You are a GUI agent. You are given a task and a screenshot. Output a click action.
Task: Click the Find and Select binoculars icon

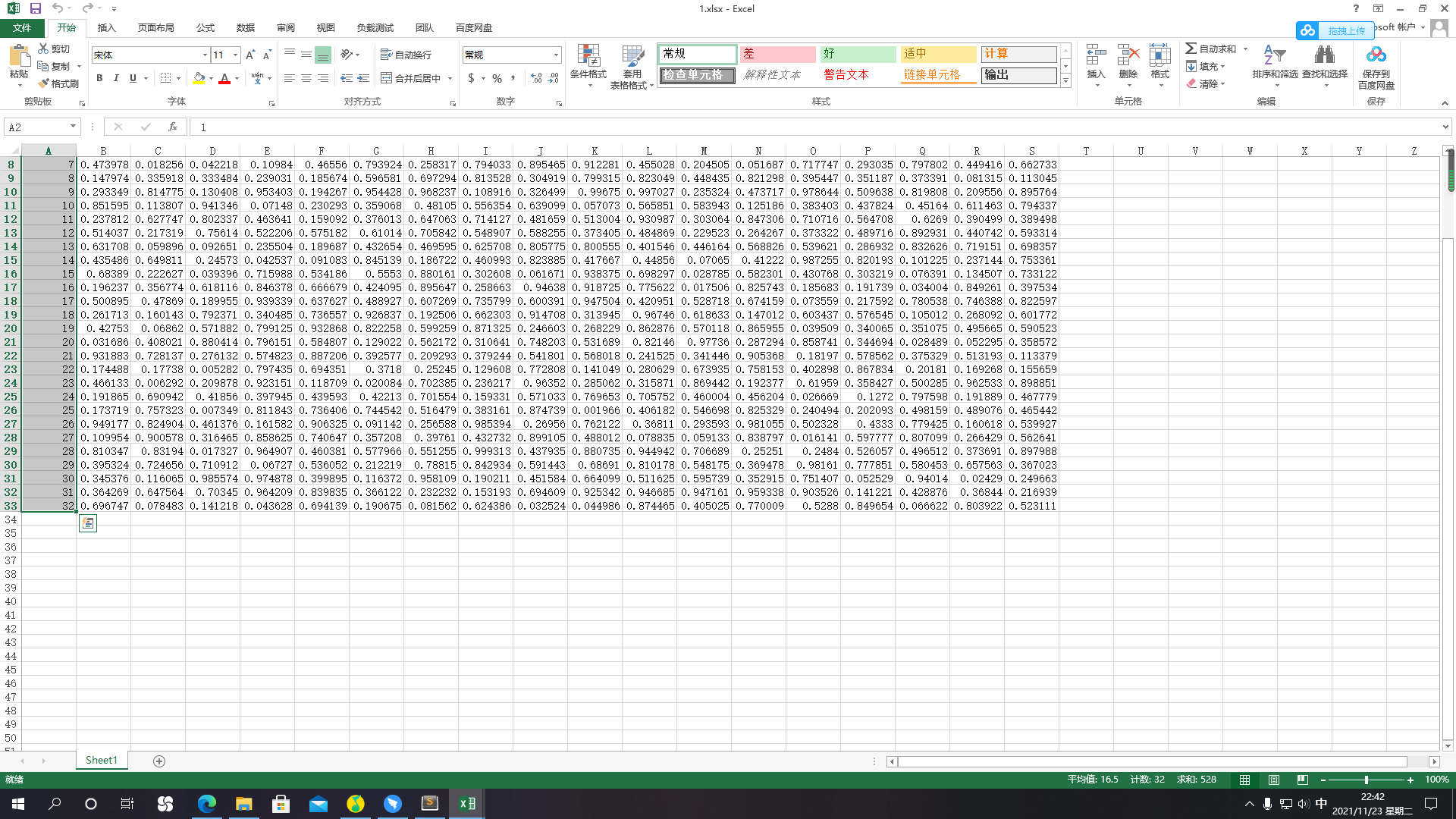click(x=1324, y=56)
